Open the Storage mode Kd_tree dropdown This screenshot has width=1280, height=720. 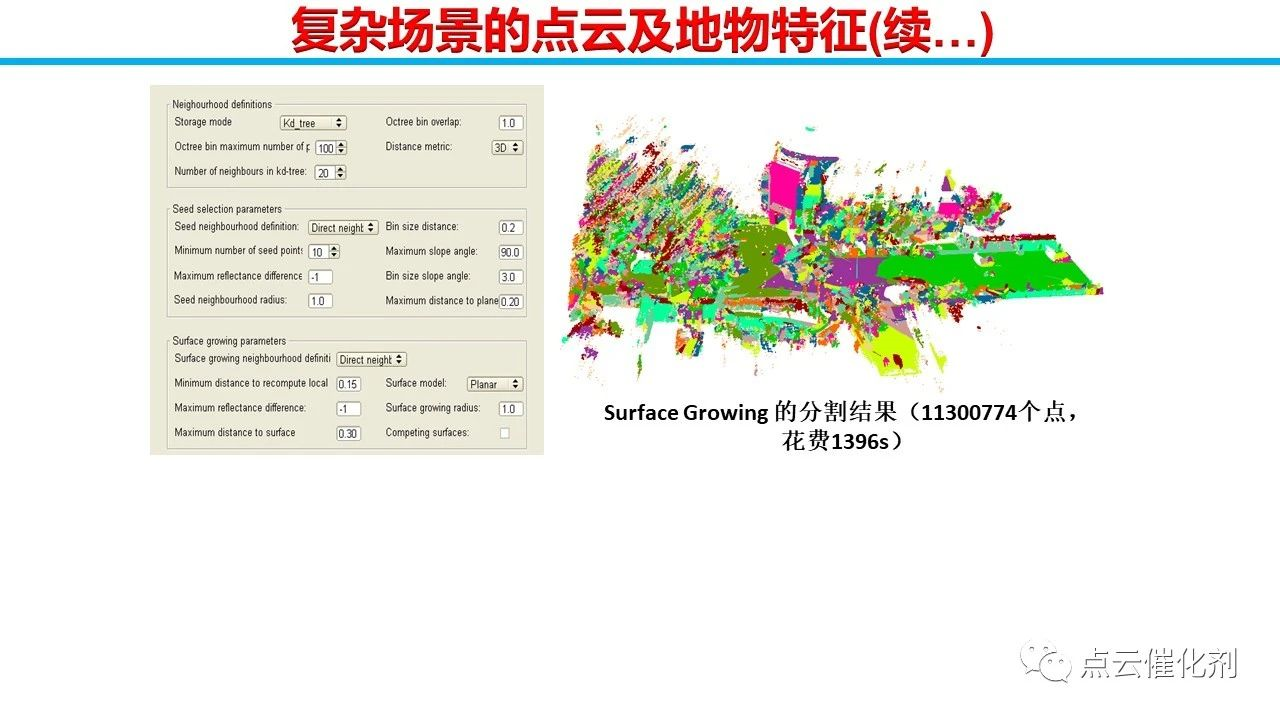point(313,123)
